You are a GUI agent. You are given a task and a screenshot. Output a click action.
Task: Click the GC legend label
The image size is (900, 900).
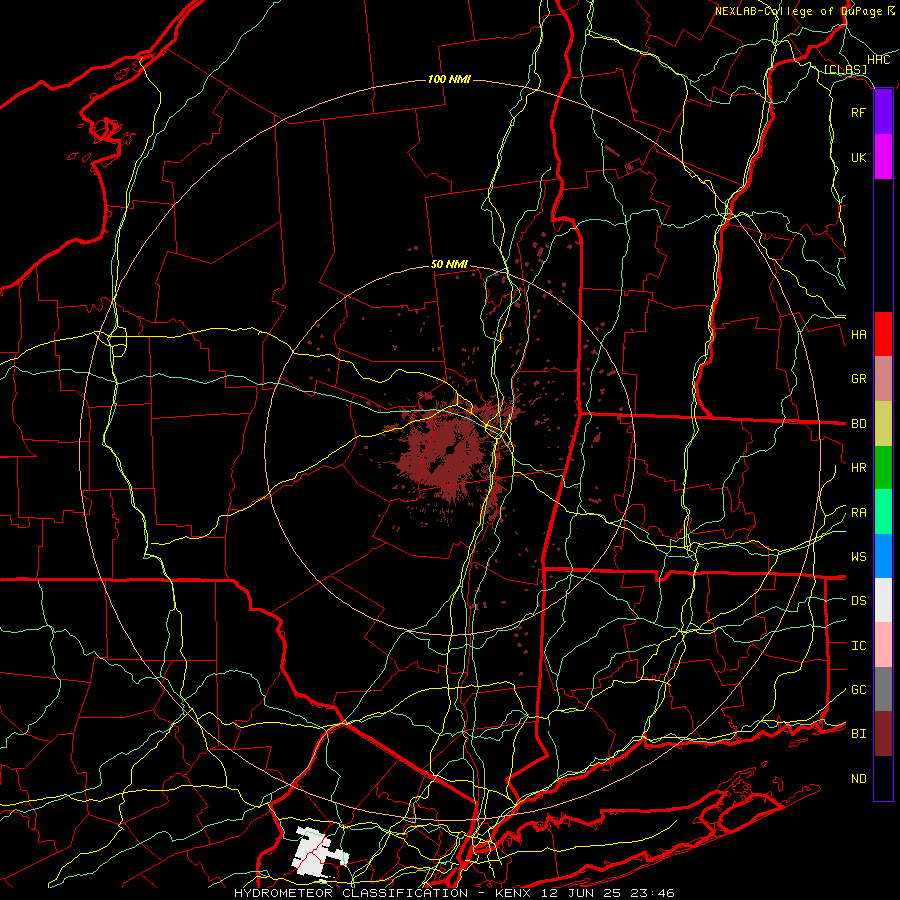tap(858, 690)
